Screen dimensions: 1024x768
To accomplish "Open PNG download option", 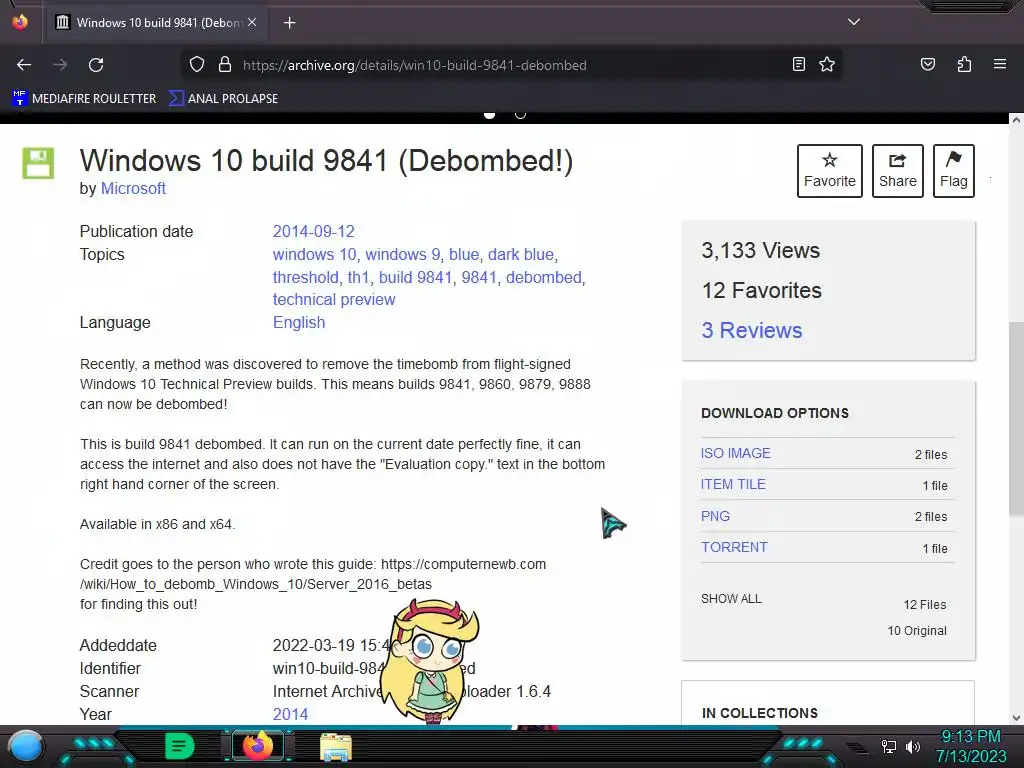I will (x=715, y=516).
